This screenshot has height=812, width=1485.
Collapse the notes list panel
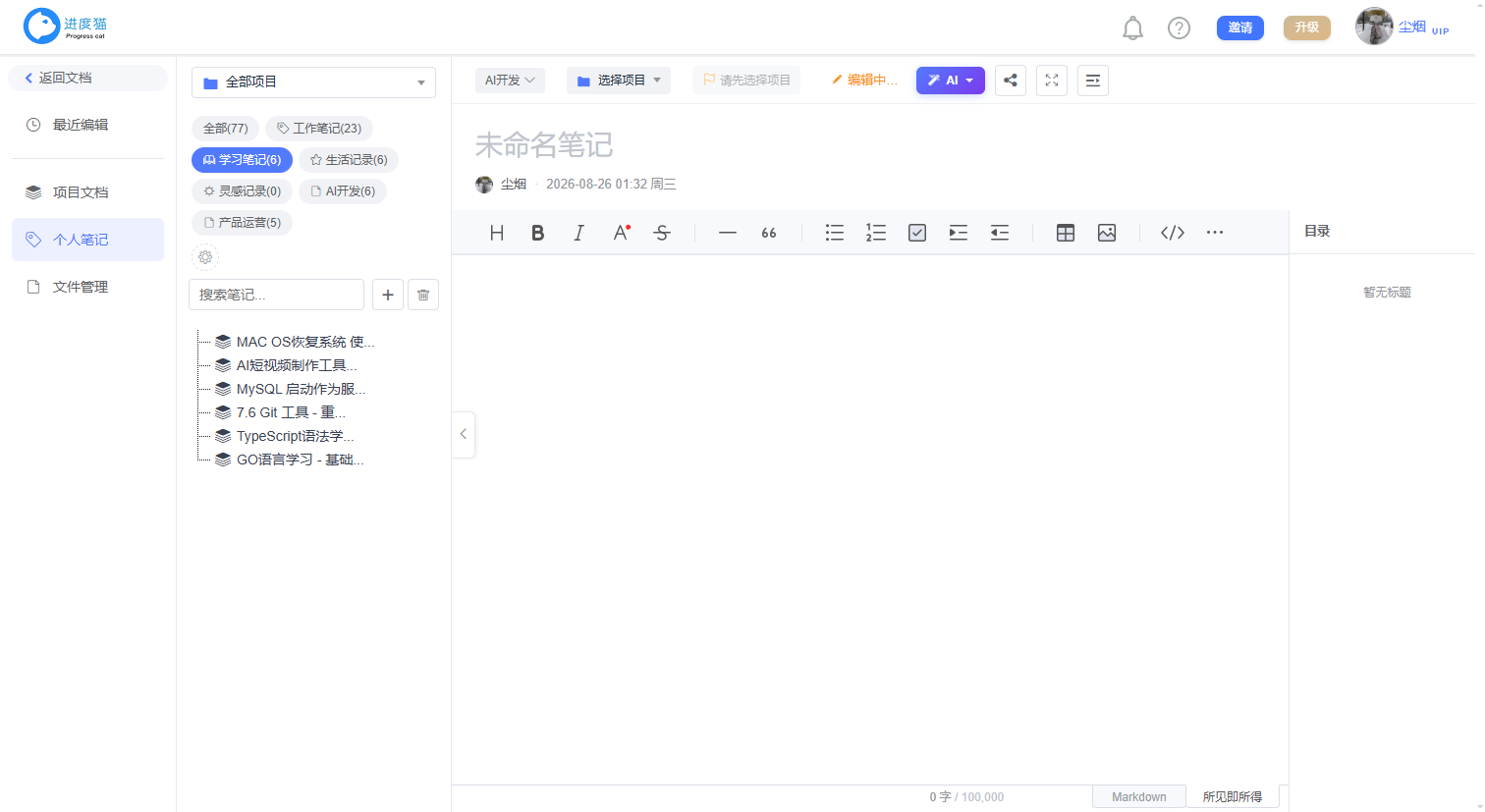(464, 434)
